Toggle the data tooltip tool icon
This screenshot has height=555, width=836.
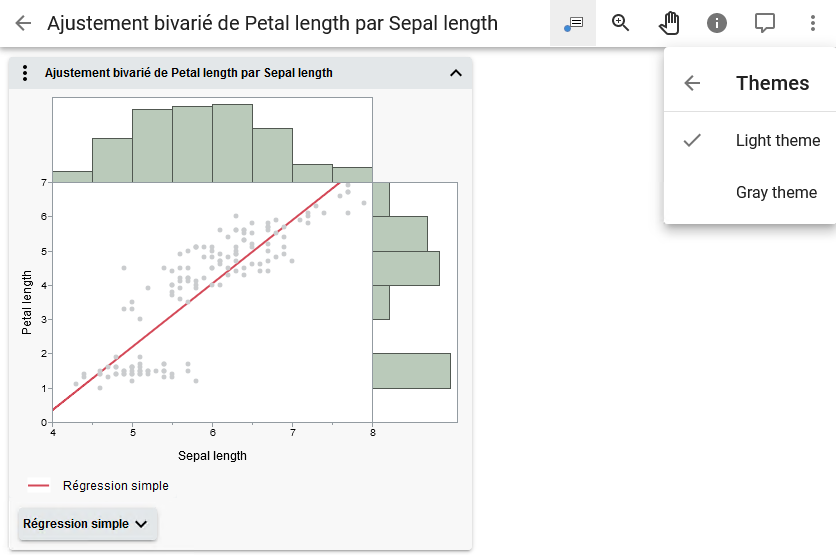tap(573, 23)
